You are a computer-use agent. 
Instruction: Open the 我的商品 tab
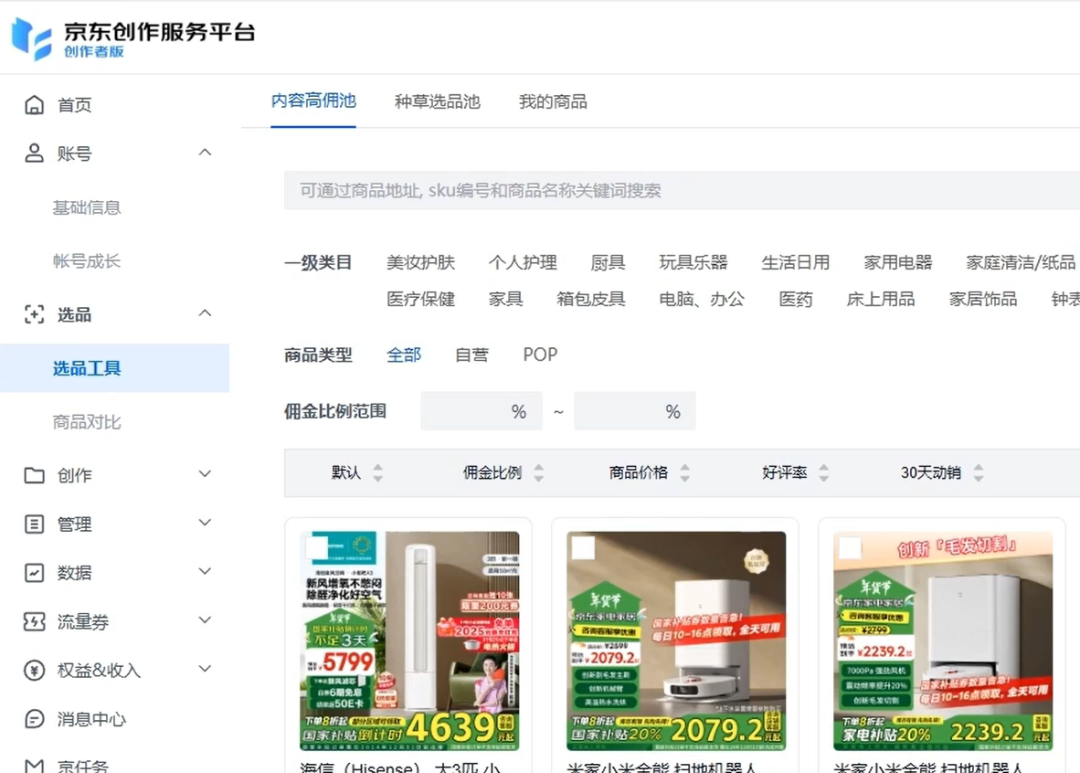tap(552, 101)
